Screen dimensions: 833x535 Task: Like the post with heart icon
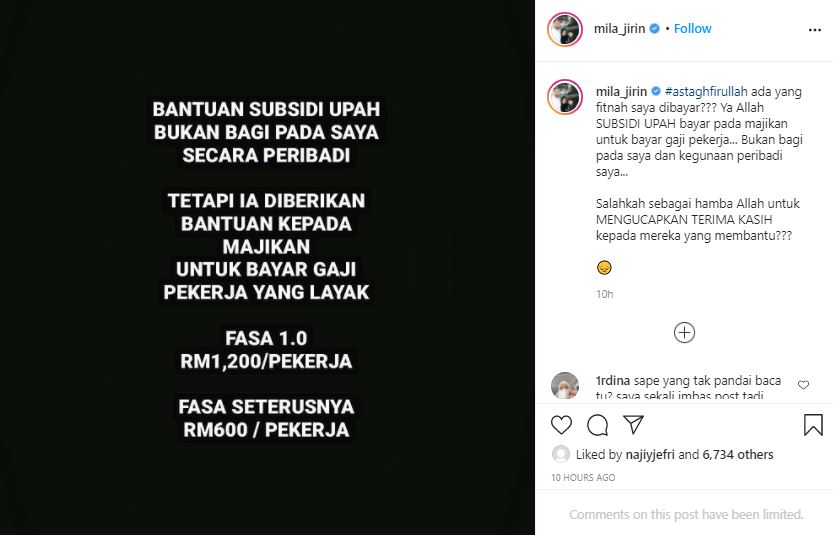coord(561,425)
